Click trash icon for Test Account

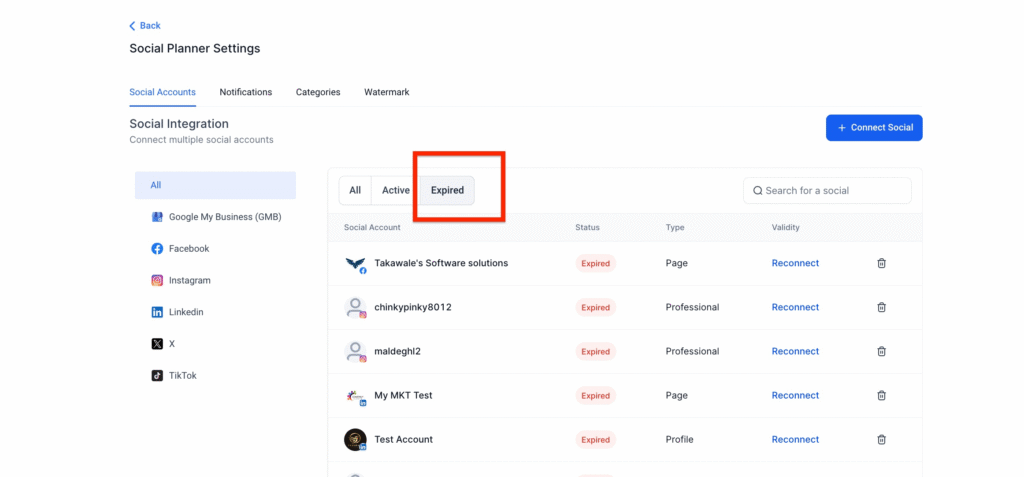tap(881, 439)
